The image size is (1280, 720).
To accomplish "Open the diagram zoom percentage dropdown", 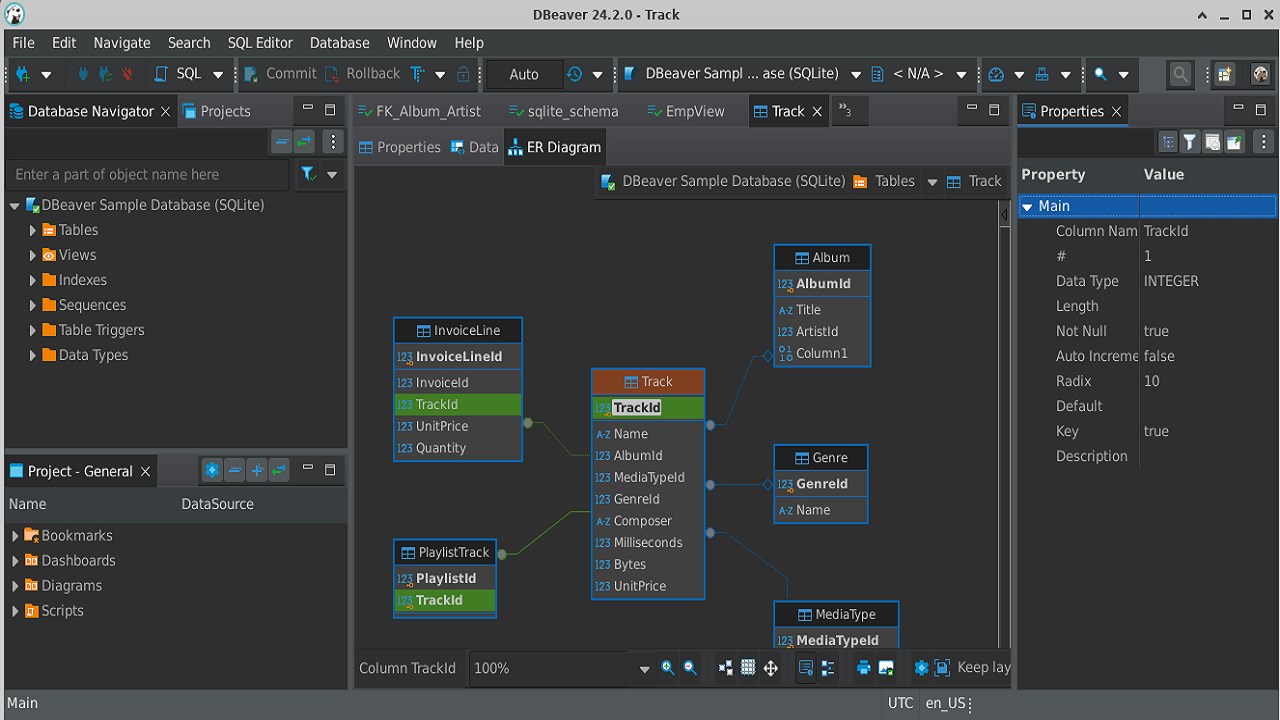I will (x=644, y=669).
